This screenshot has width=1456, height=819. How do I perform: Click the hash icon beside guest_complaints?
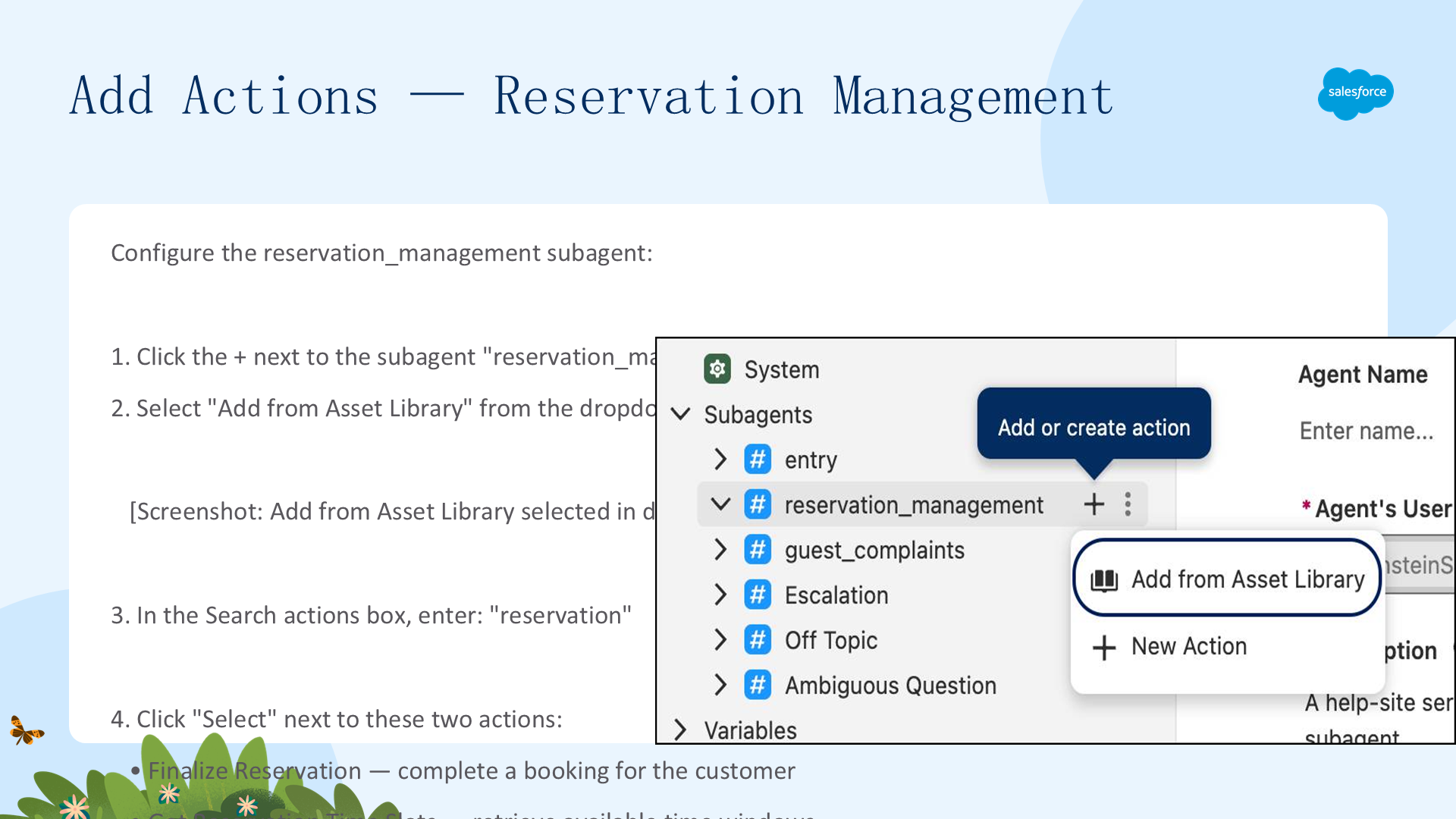click(x=758, y=550)
